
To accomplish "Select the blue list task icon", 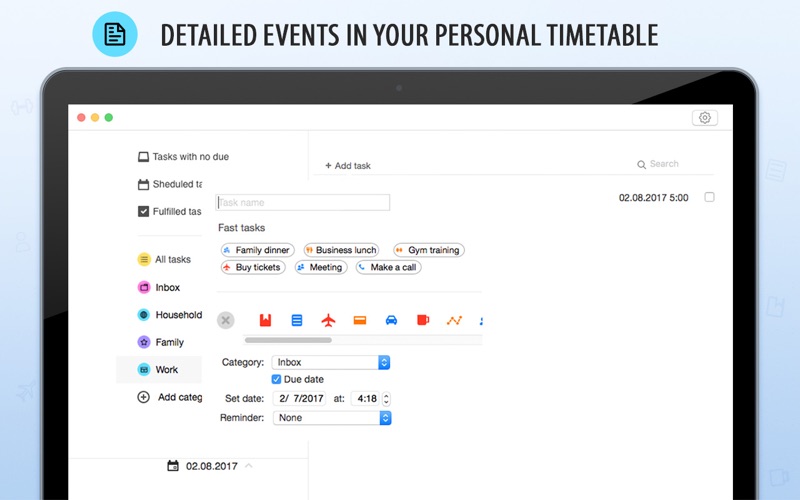I will tap(296, 320).
